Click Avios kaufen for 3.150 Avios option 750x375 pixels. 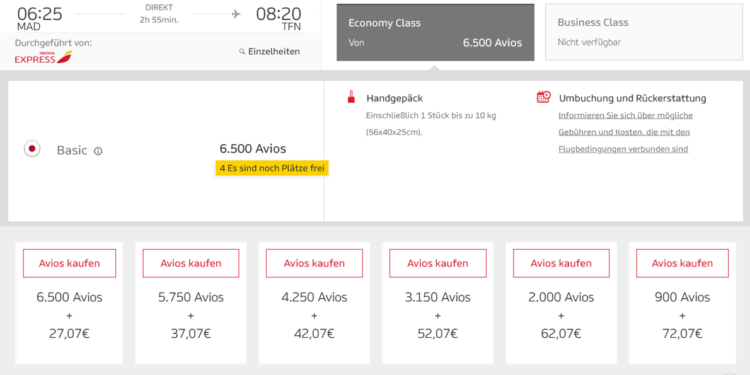[x=438, y=263]
